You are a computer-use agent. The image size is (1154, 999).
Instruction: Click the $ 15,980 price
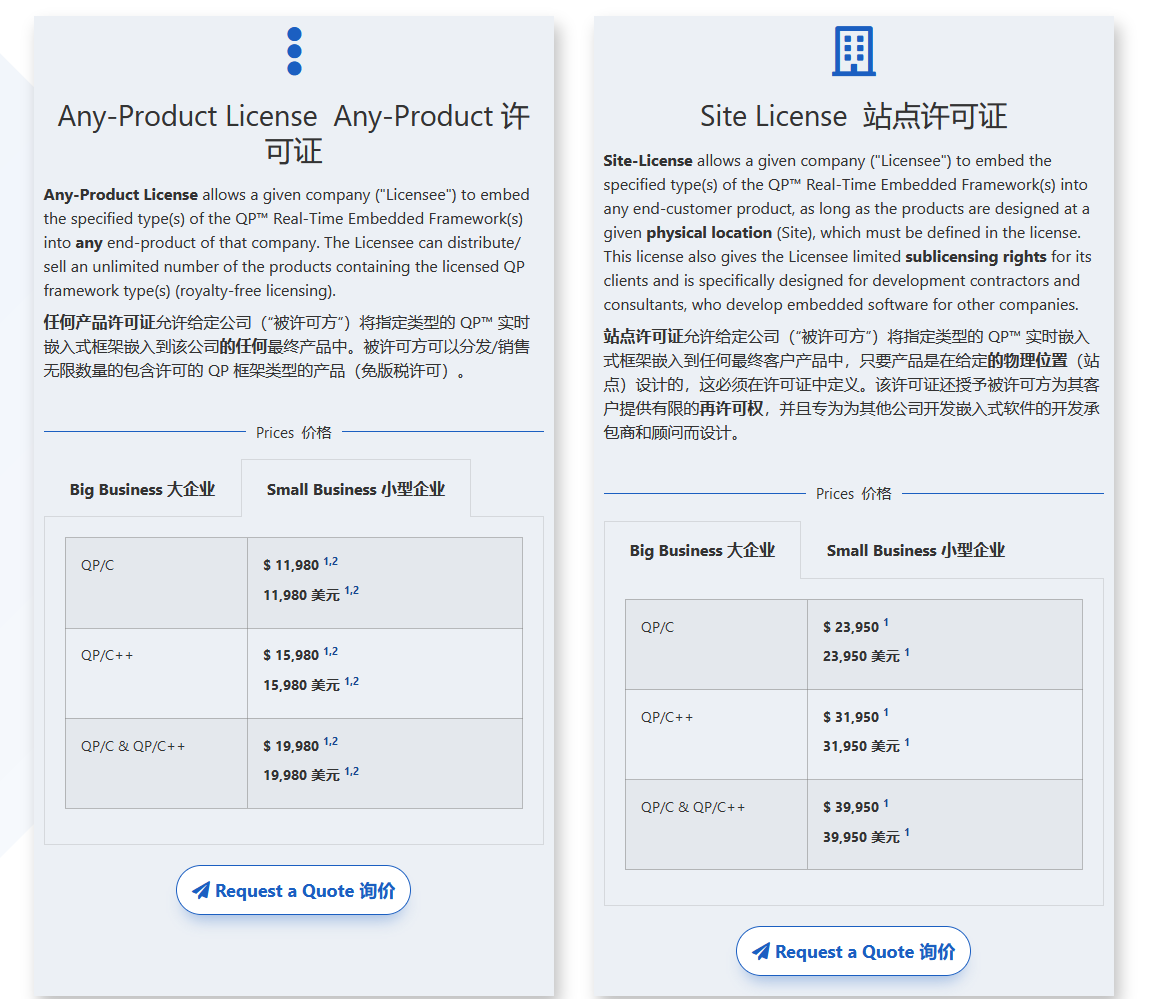291,655
